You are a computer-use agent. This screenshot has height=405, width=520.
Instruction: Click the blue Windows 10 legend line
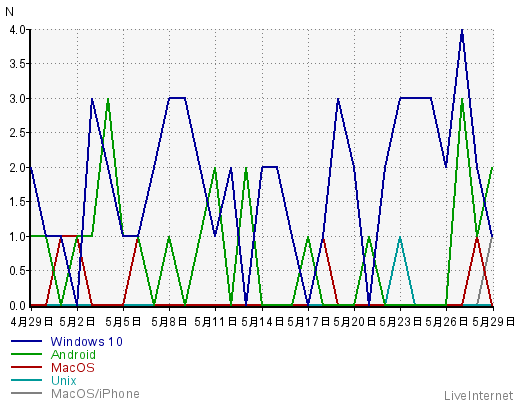pos(26,341)
